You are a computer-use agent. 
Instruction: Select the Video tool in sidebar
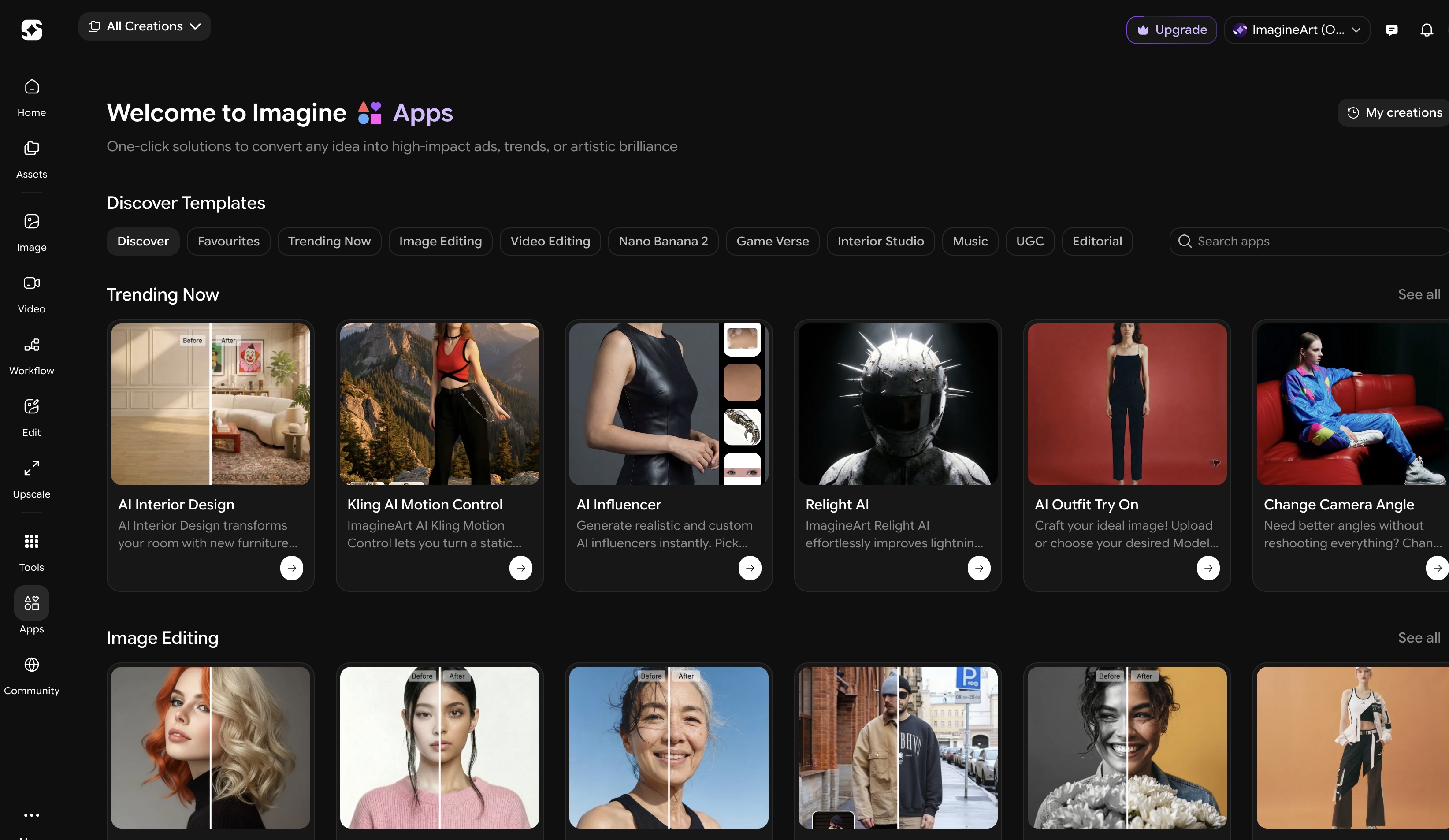32,283
